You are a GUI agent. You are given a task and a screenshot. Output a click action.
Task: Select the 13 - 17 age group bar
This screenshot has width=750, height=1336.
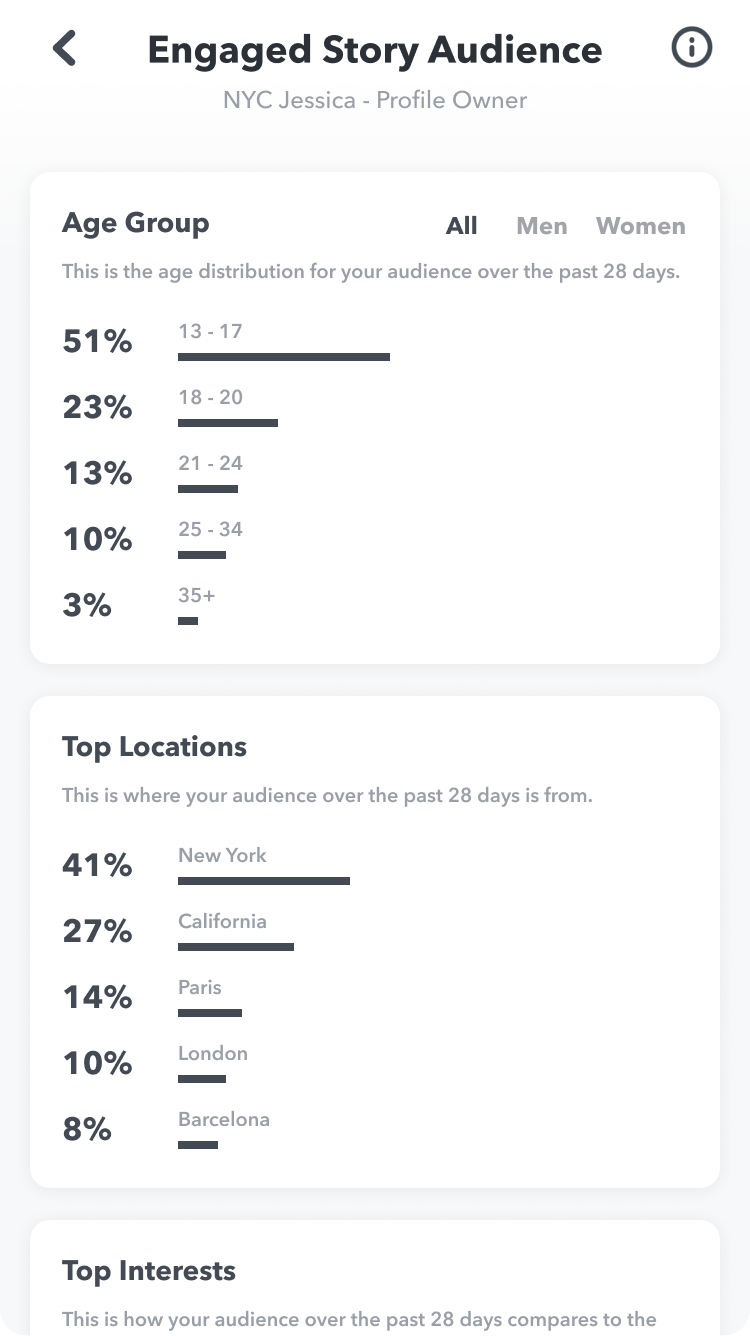(x=284, y=357)
